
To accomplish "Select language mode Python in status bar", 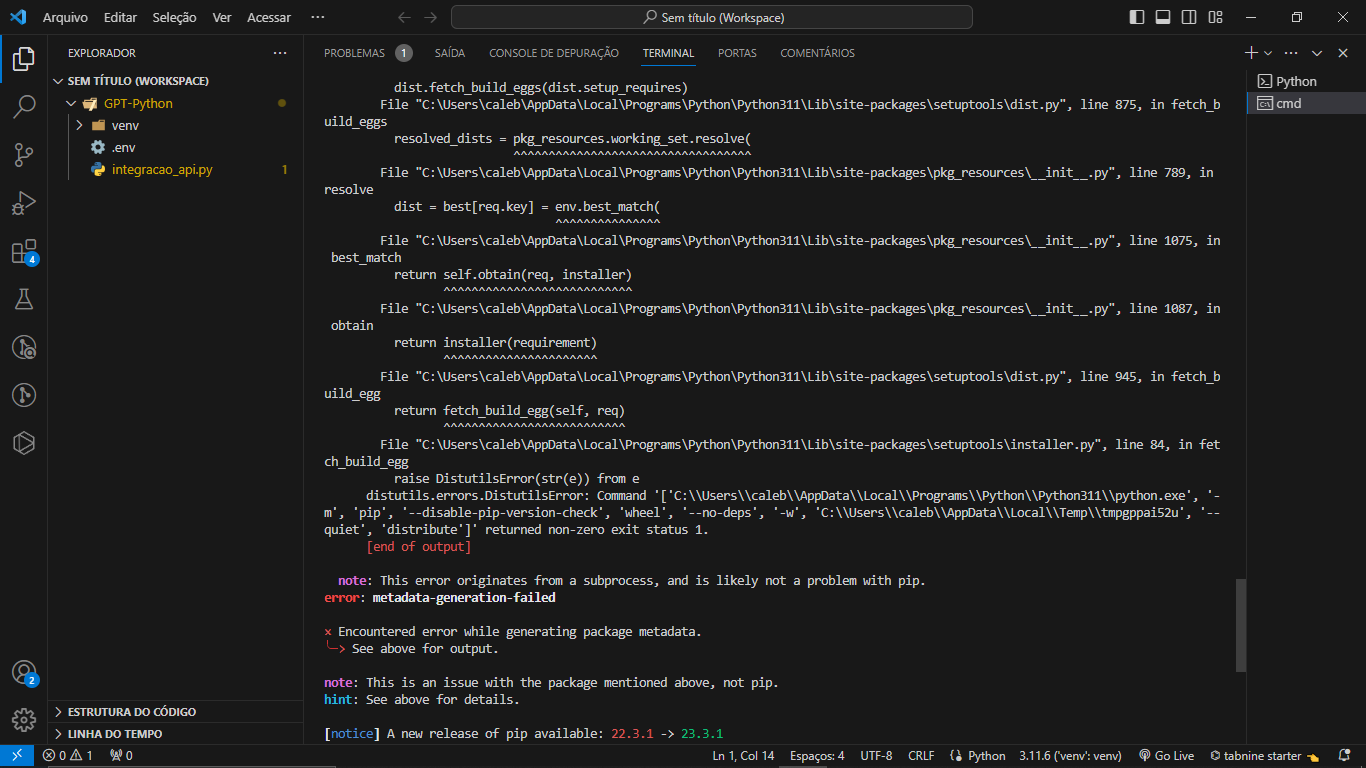I will pyautogui.click(x=978, y=756).
